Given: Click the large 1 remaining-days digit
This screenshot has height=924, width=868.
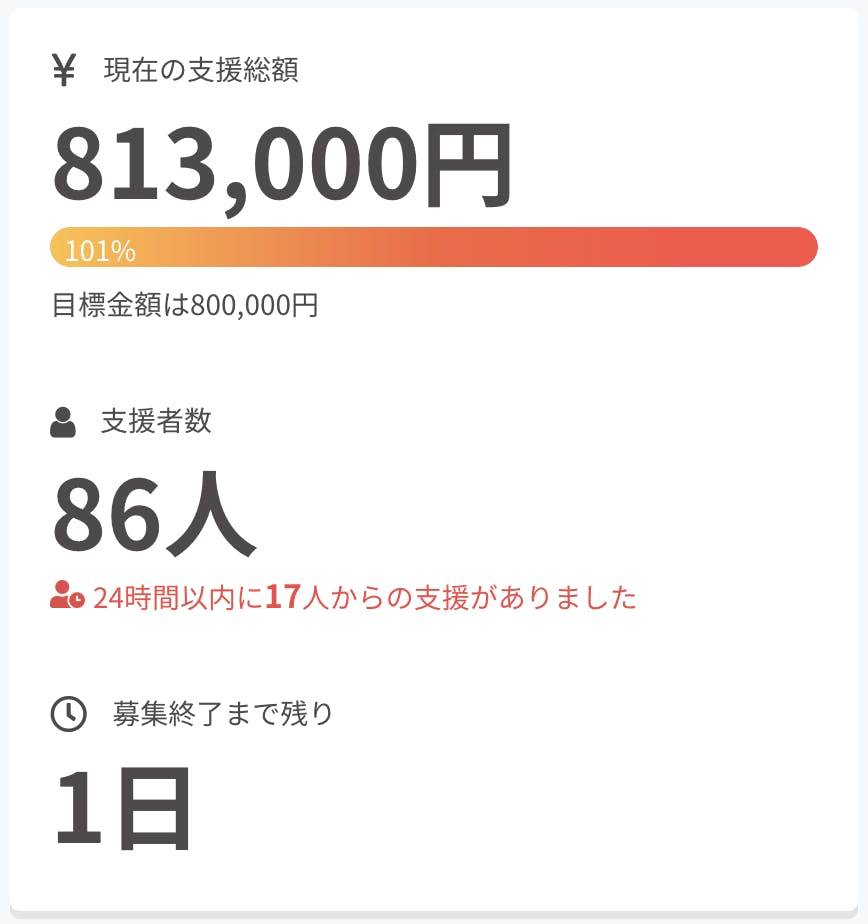Looking at the screenshot, I should pos(80,808).
